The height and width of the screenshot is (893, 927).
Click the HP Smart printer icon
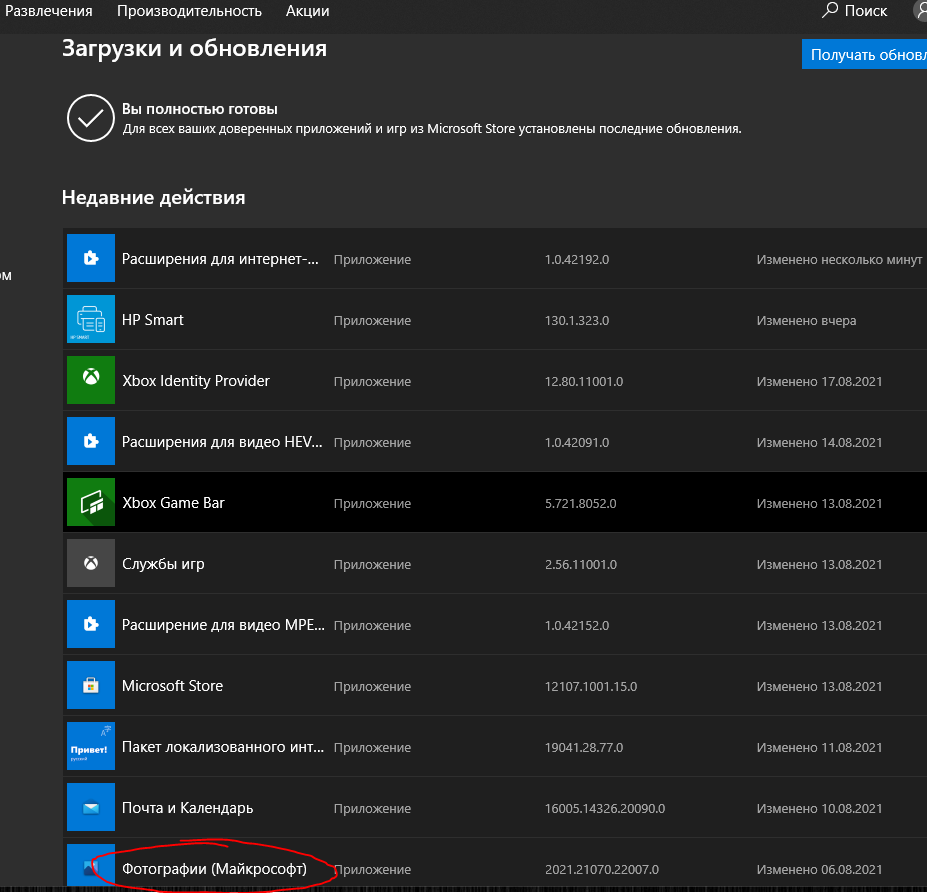[x=91, y=320]
